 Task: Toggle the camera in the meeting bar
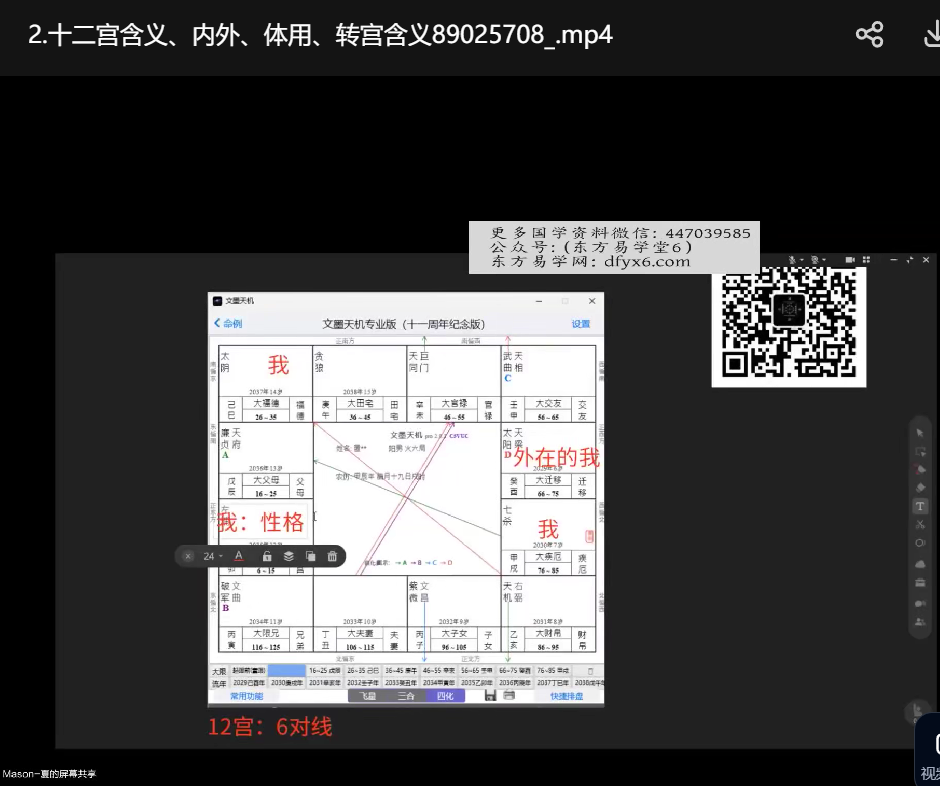pyautogui.click(x=849, y=260)
